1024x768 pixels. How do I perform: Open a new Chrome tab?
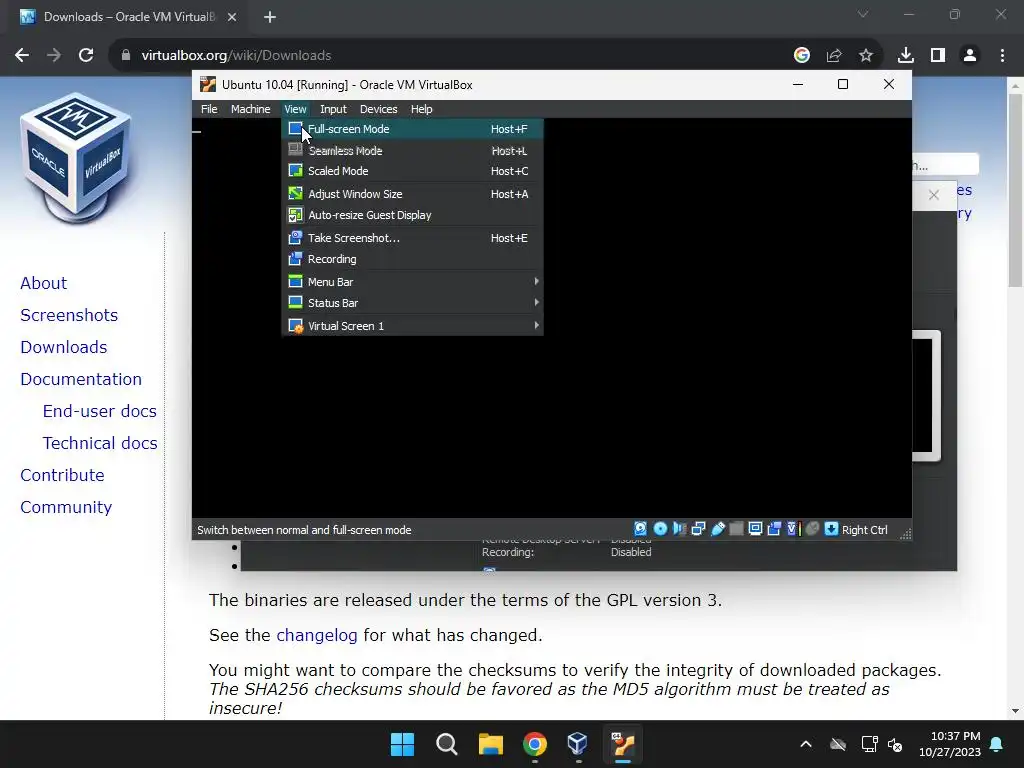pyautogui.click(x=270, y=17)
